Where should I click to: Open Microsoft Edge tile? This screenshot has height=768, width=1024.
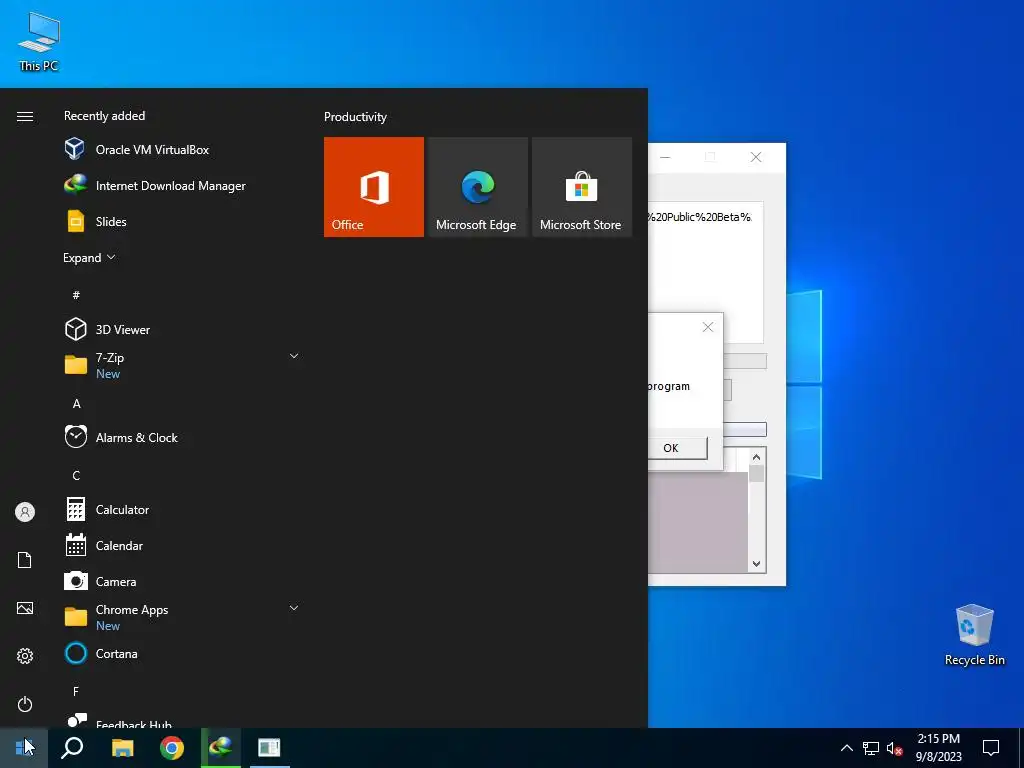pos(477,187)
